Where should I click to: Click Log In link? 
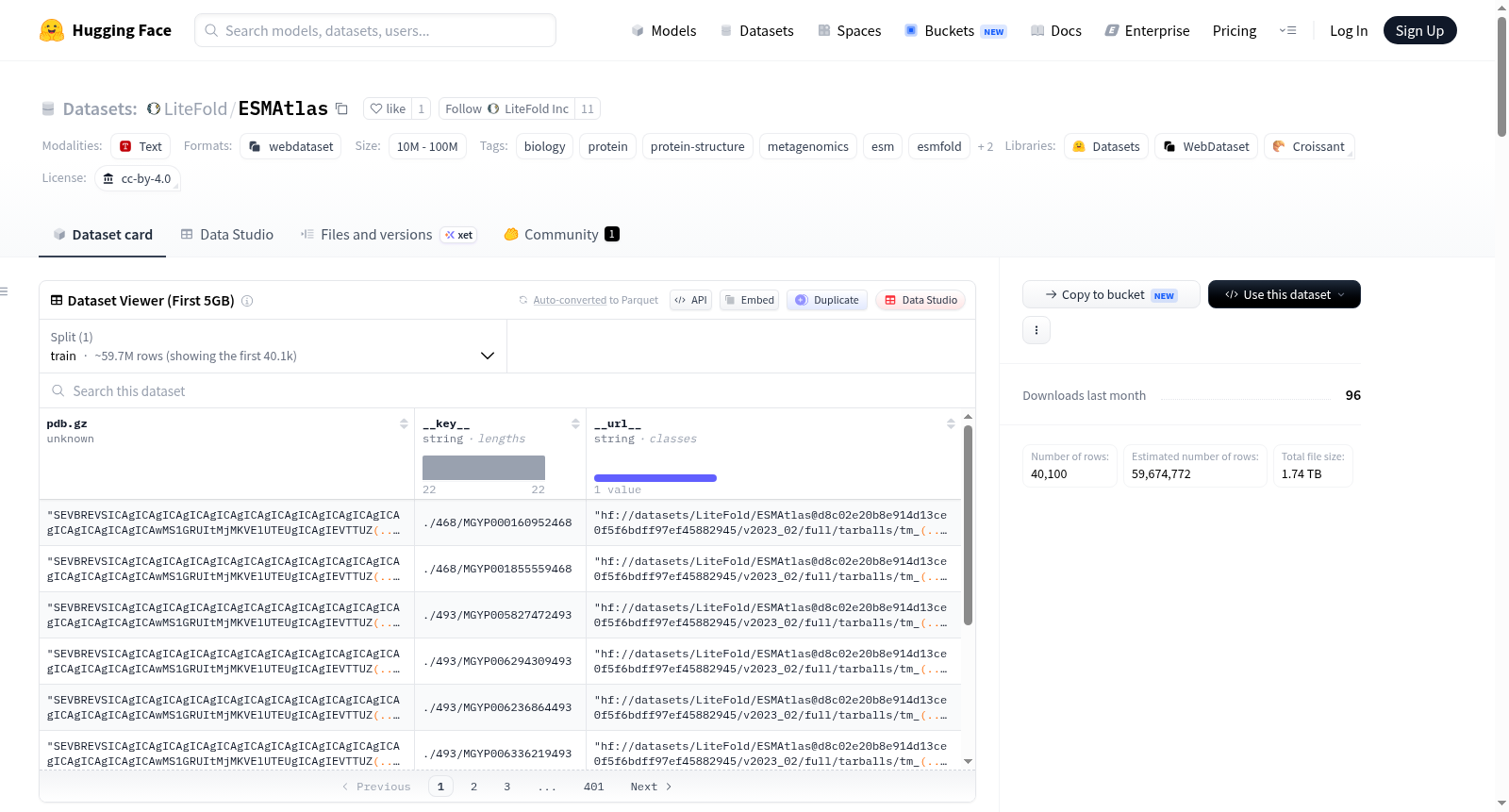click(1349, 30)
